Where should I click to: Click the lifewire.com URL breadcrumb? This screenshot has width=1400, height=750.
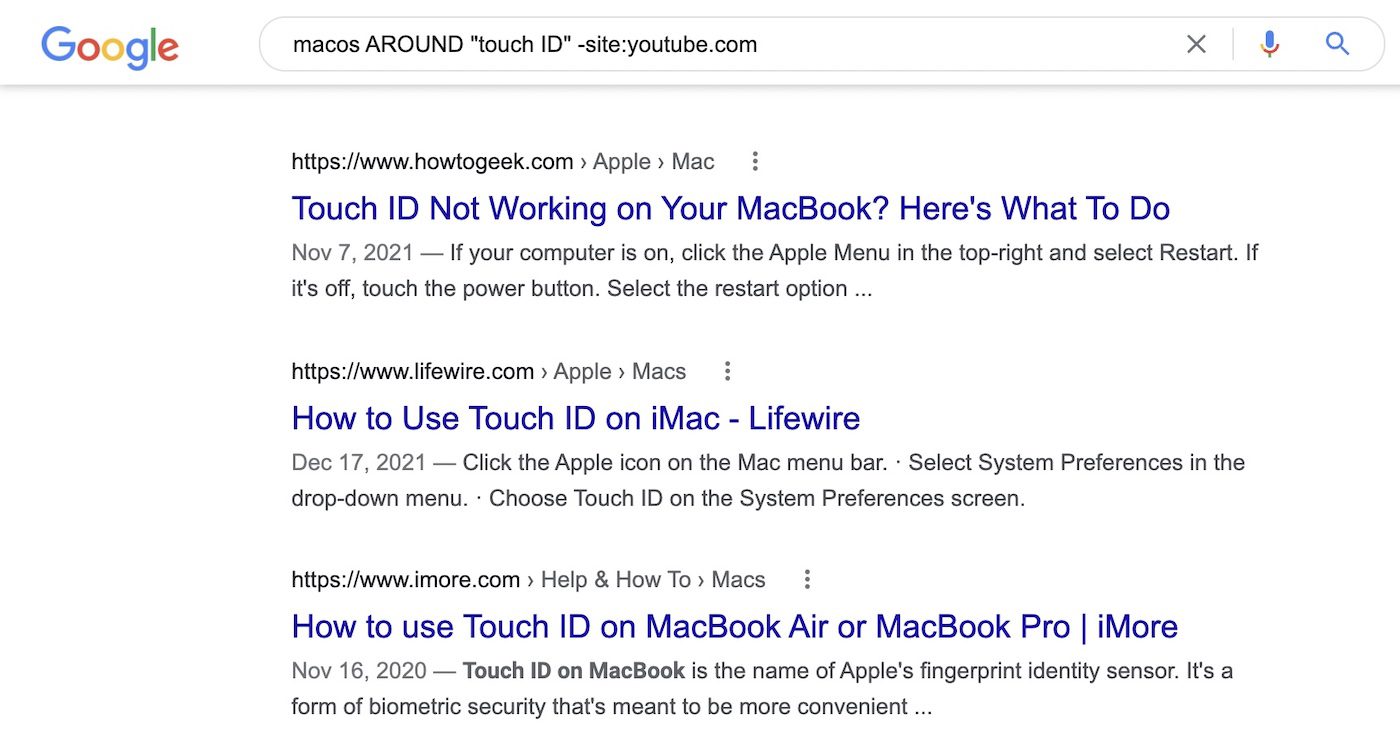pyautogui.click(x=412, y=371)
